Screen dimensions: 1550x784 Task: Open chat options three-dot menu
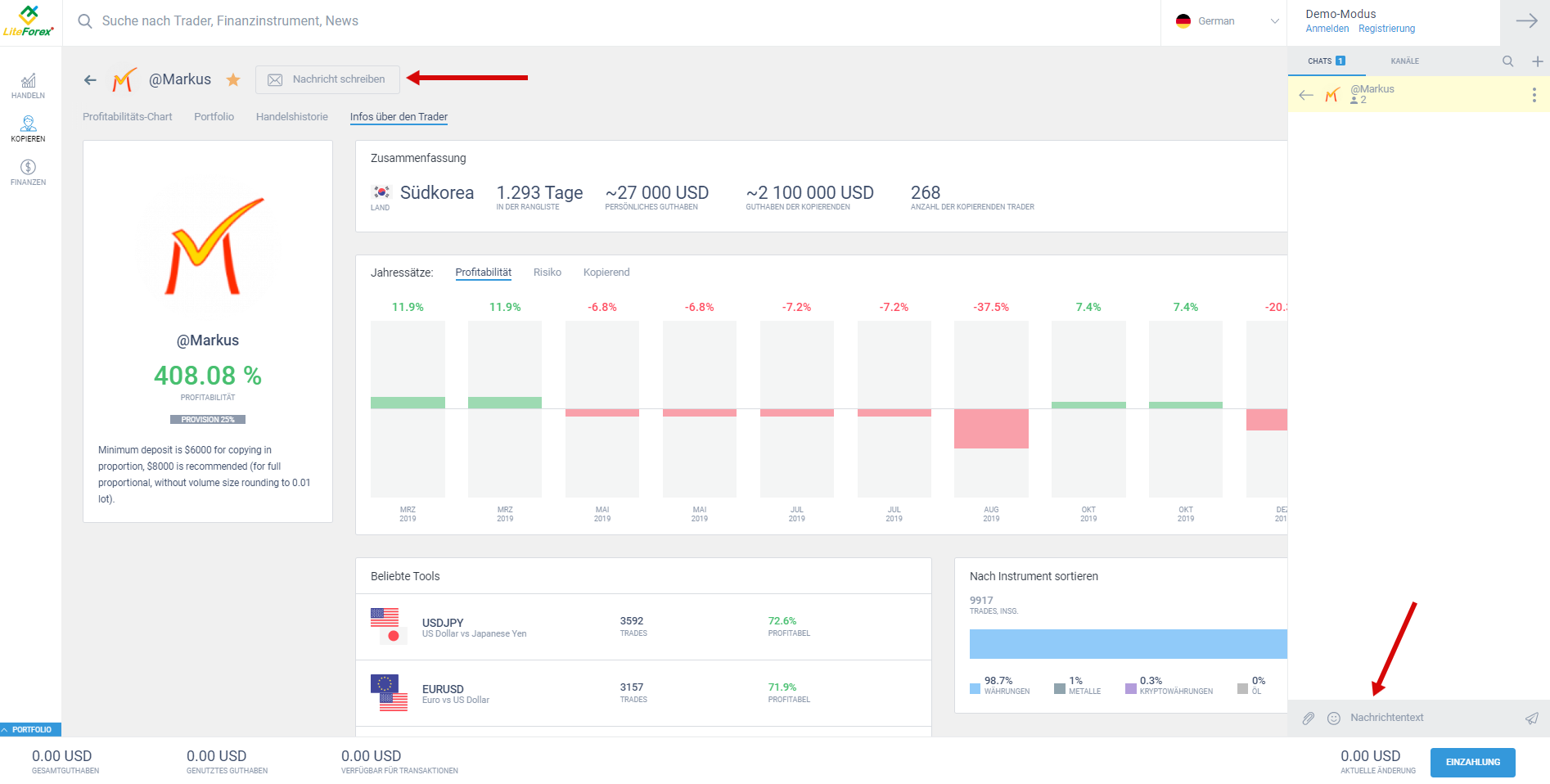click(1534, 95)
